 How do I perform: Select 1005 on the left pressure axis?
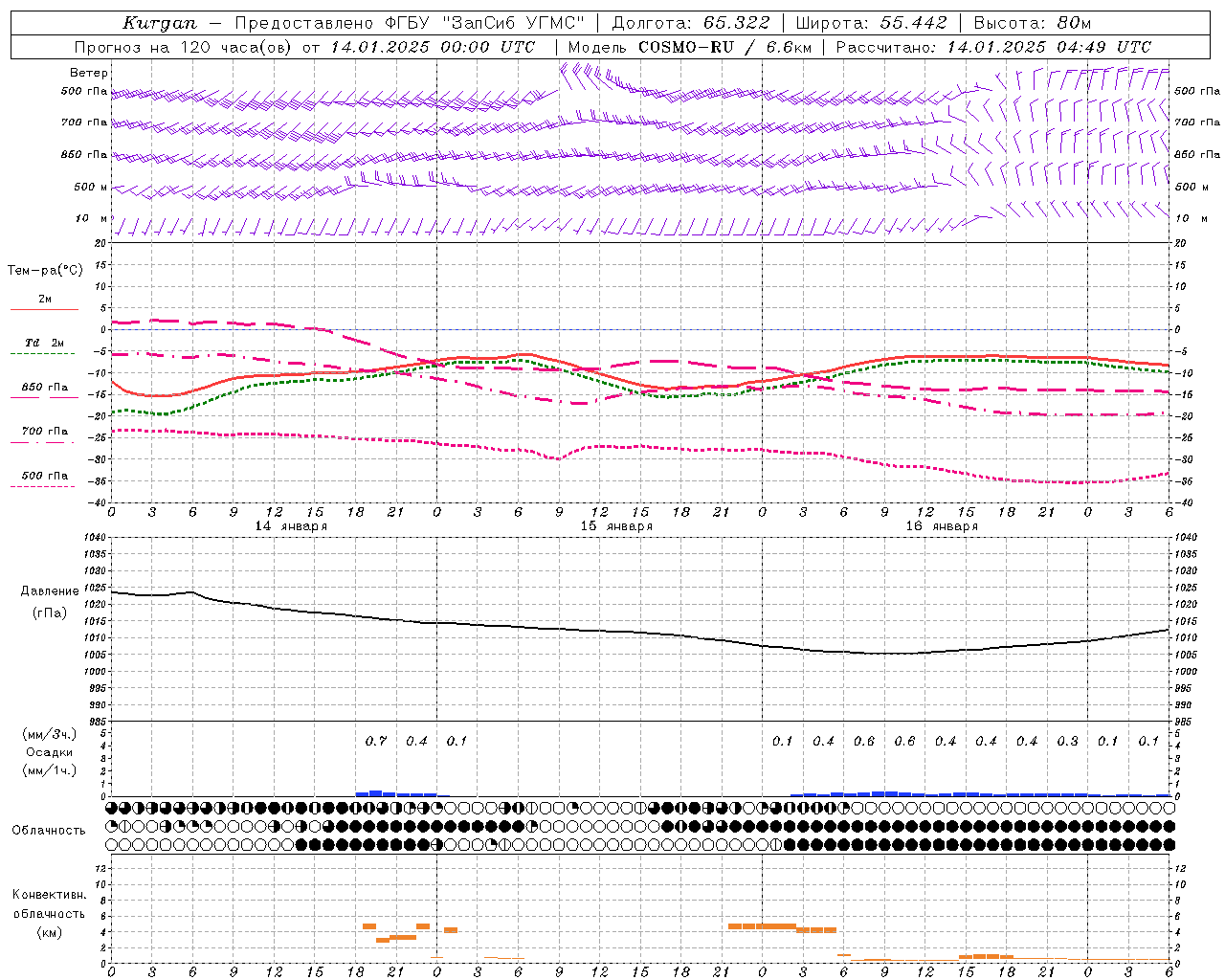pyautogui.click(x=94, y=655)
